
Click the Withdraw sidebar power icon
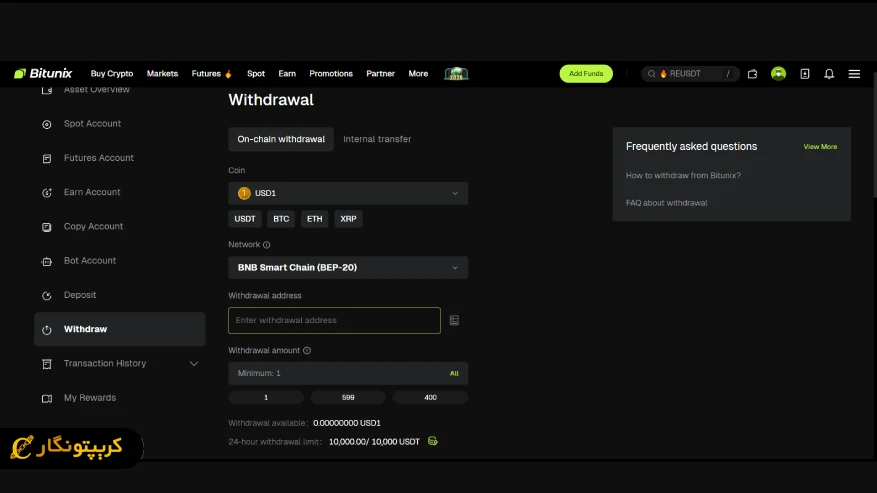[47, 330]
